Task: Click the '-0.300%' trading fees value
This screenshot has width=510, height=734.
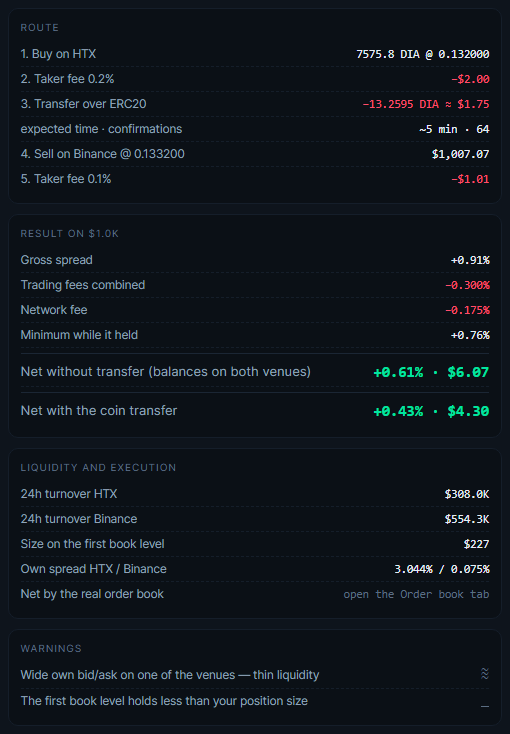Action: (x=467, y=285)
